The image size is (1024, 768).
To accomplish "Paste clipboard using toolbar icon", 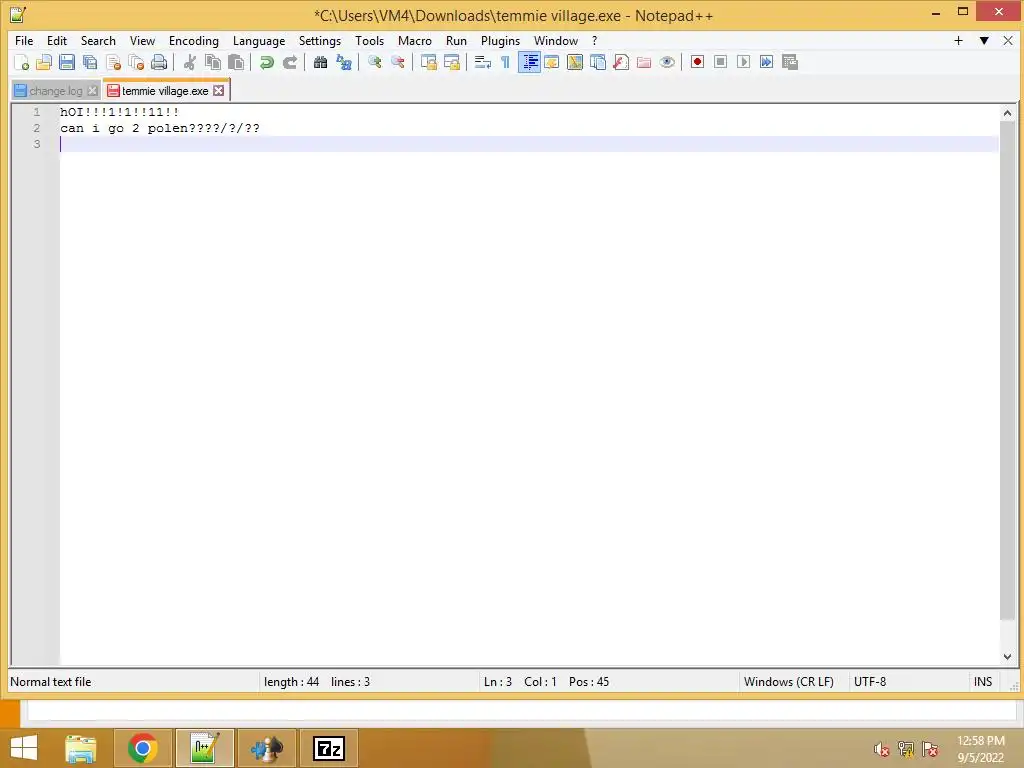I will tap(236, 62).
